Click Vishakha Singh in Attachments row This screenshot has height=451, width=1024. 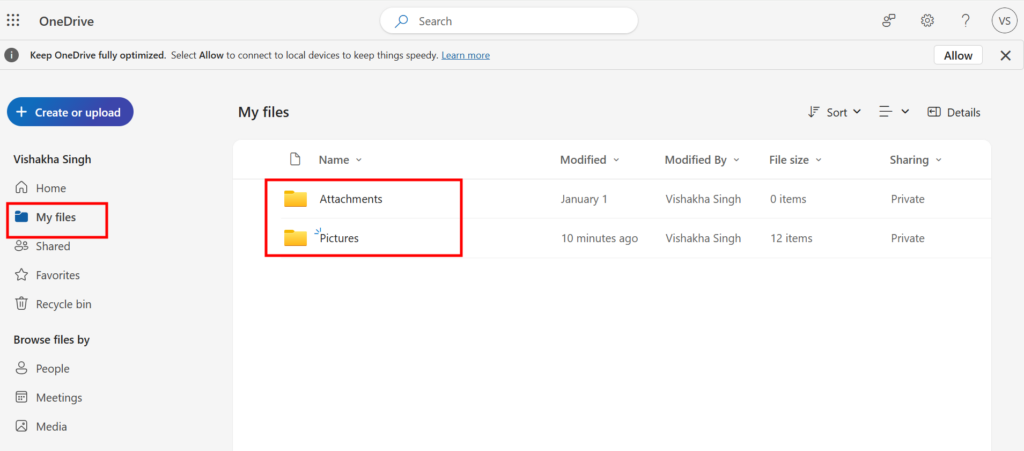[x=703, y=199]
